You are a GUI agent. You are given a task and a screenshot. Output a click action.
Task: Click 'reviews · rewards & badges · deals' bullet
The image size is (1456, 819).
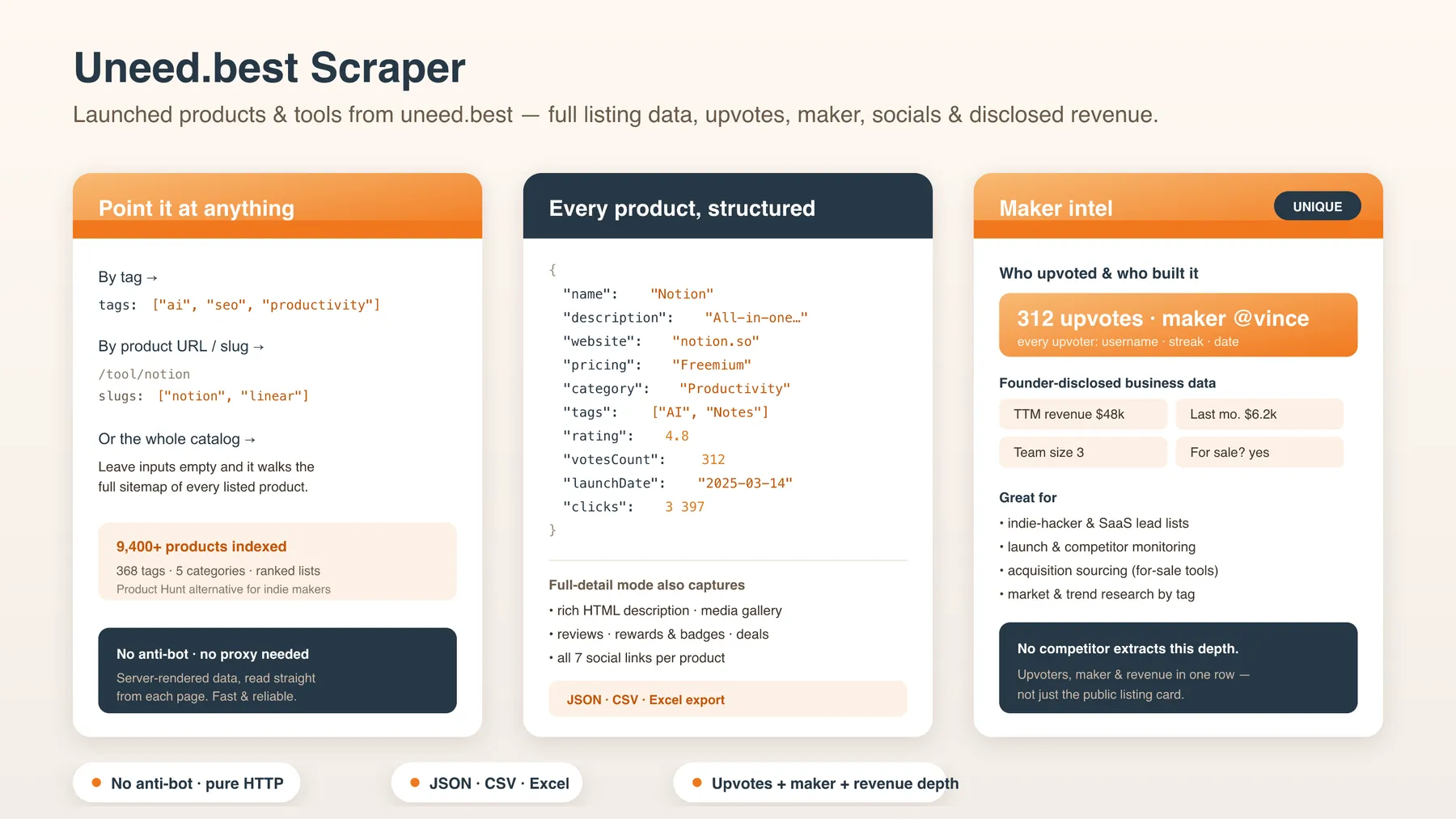(658, 634)
